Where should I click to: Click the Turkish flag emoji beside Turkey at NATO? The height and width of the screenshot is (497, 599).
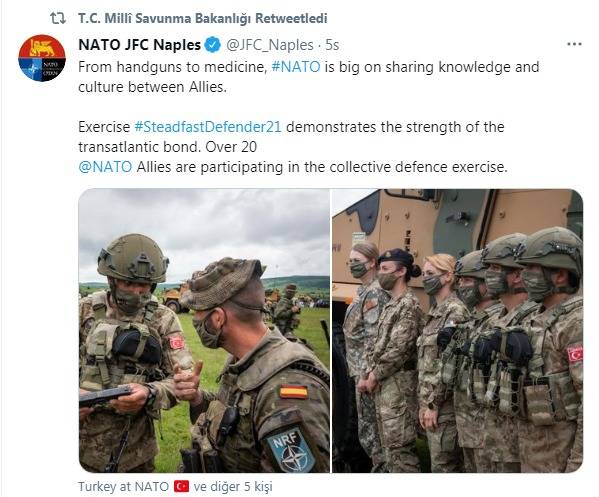coord(181,486)
